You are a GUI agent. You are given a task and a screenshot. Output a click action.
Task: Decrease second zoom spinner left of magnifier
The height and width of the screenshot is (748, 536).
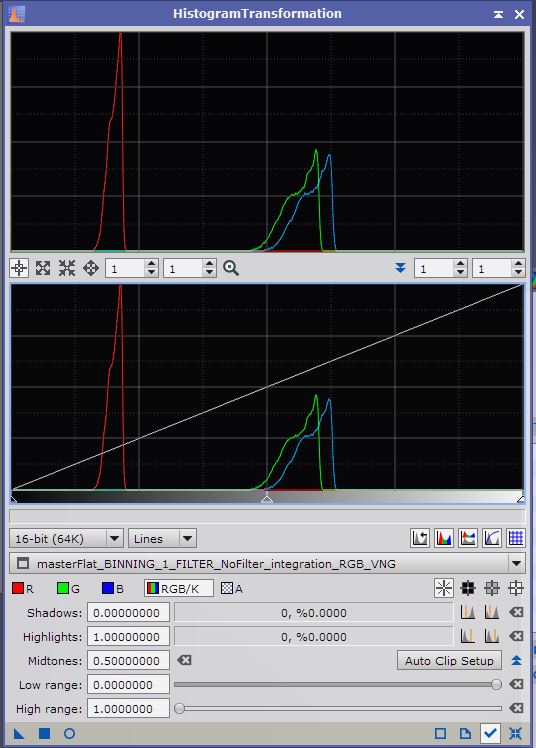[x=209, y=273]
